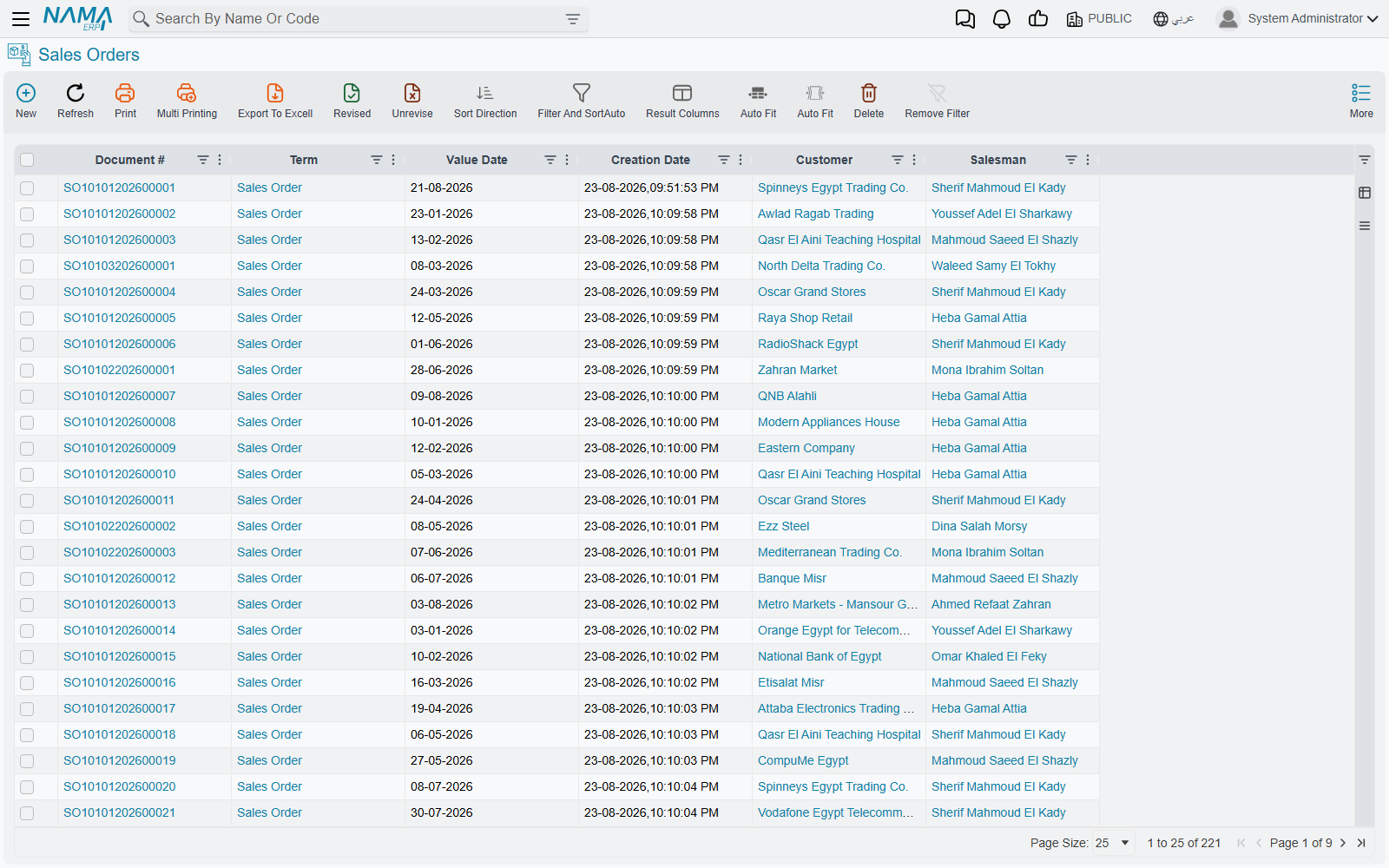1389x868 pixels.
Task: Open the PUBLIC company selector
Action: tap(1099, 19)
